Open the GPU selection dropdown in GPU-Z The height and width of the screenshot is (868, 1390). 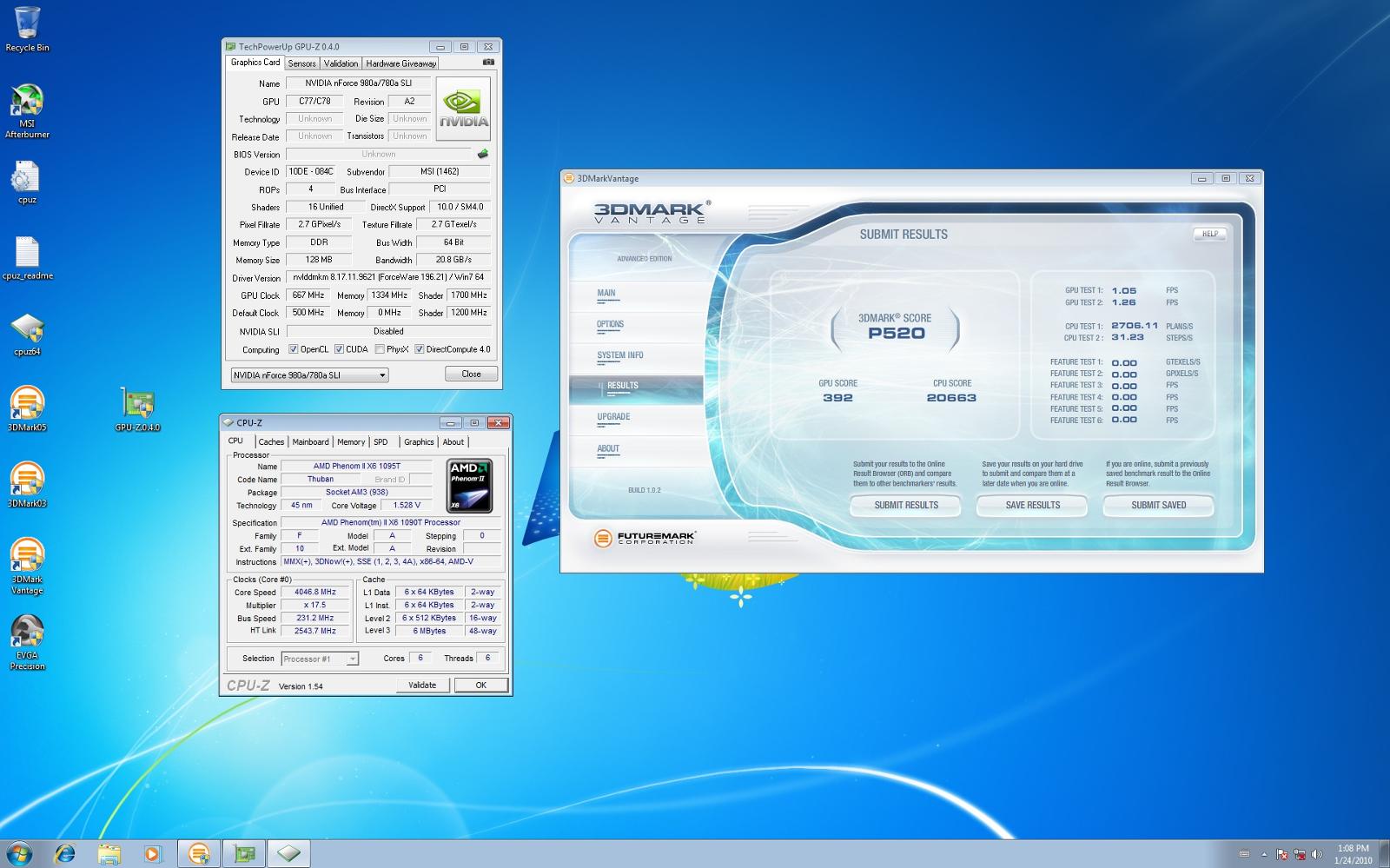coord(309,375)
